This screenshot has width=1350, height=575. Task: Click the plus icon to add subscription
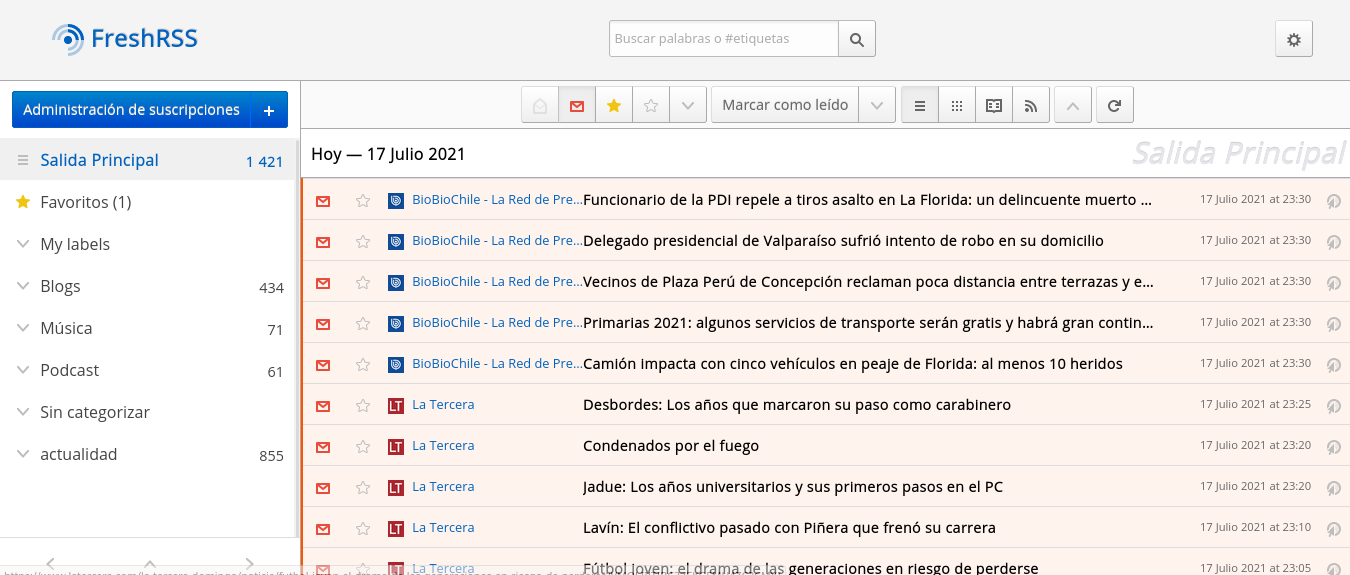point(269,110)
